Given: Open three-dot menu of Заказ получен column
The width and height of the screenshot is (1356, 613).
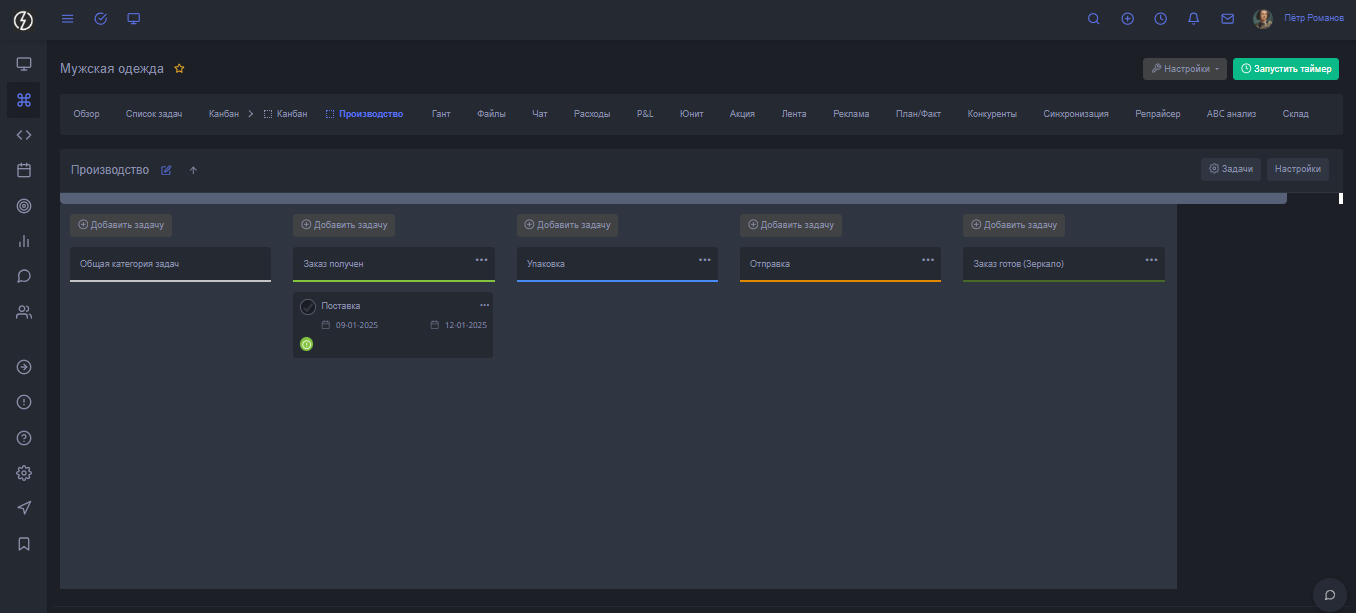Looking at the screenshot, I should pyautogui.click(x=481, y=260).
